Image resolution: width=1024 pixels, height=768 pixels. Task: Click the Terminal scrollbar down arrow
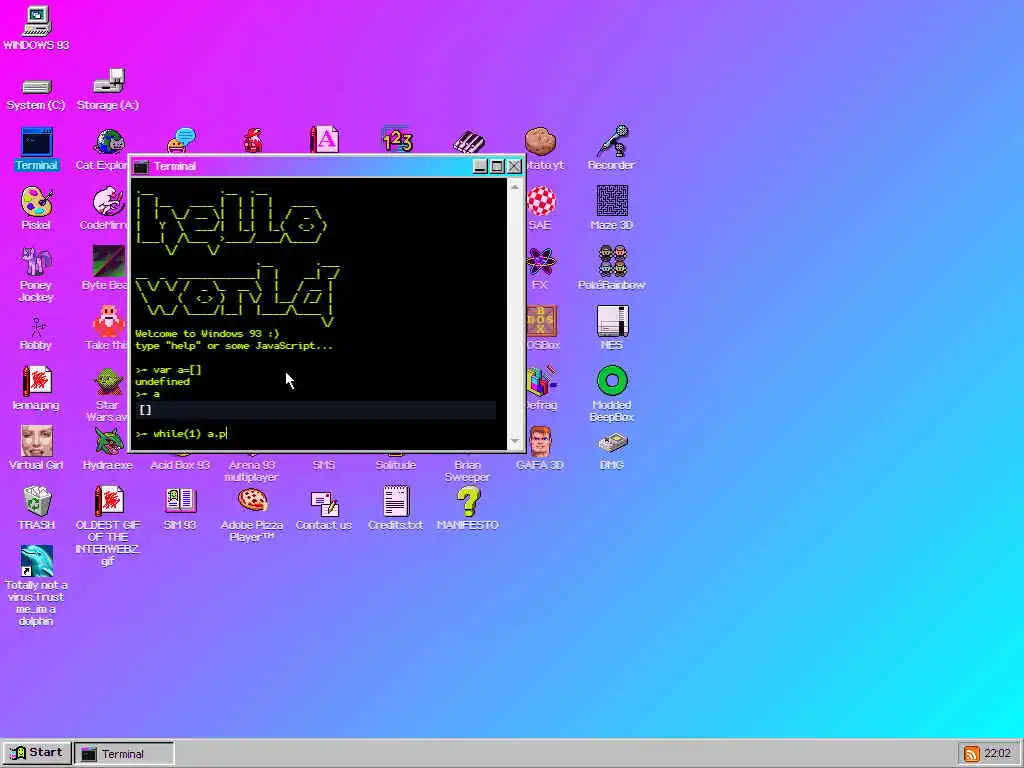[x=515, y=442]
